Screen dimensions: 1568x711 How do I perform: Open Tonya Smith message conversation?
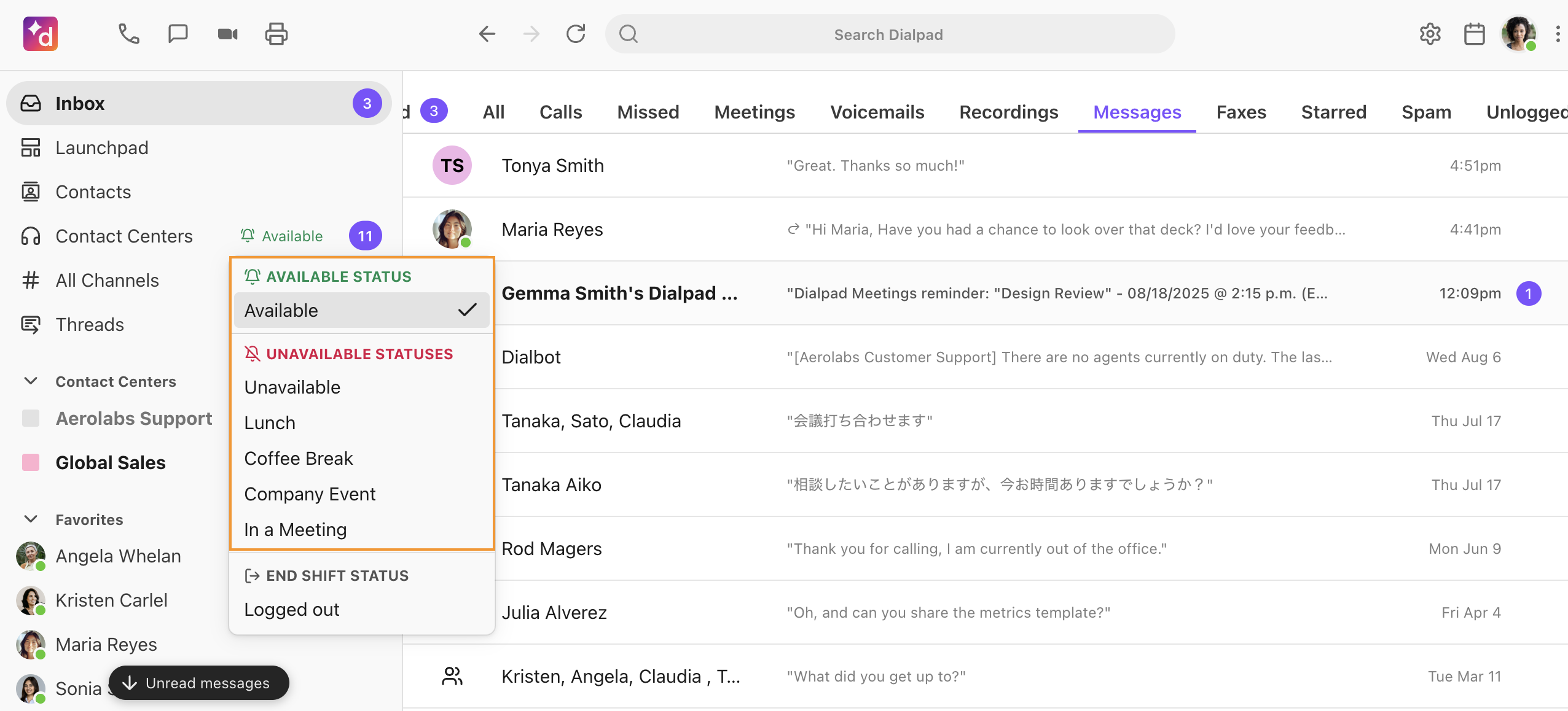pos(986,166)
